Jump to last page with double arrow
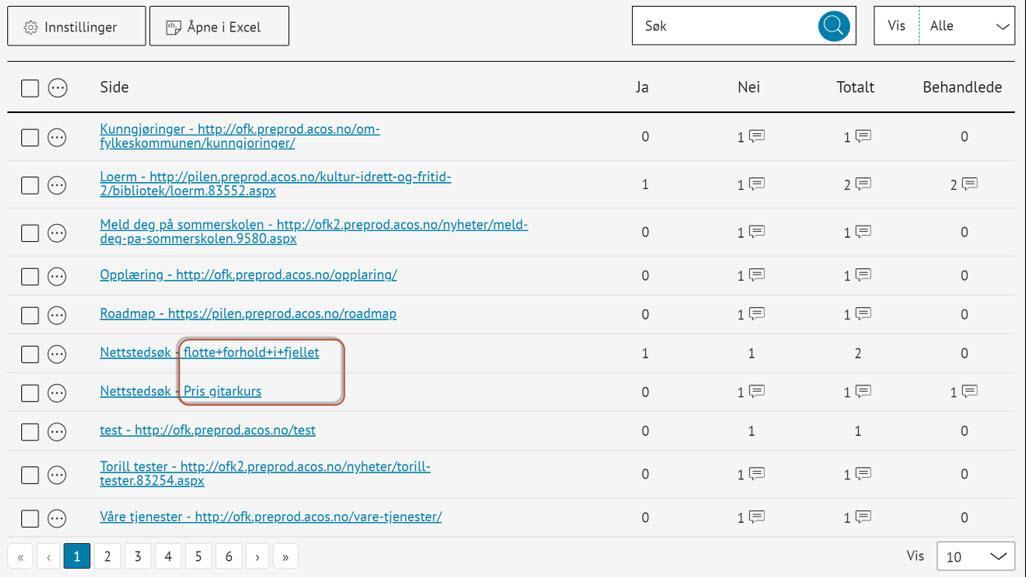Screen dimensions: 1026x577 [x=285, y=556]
